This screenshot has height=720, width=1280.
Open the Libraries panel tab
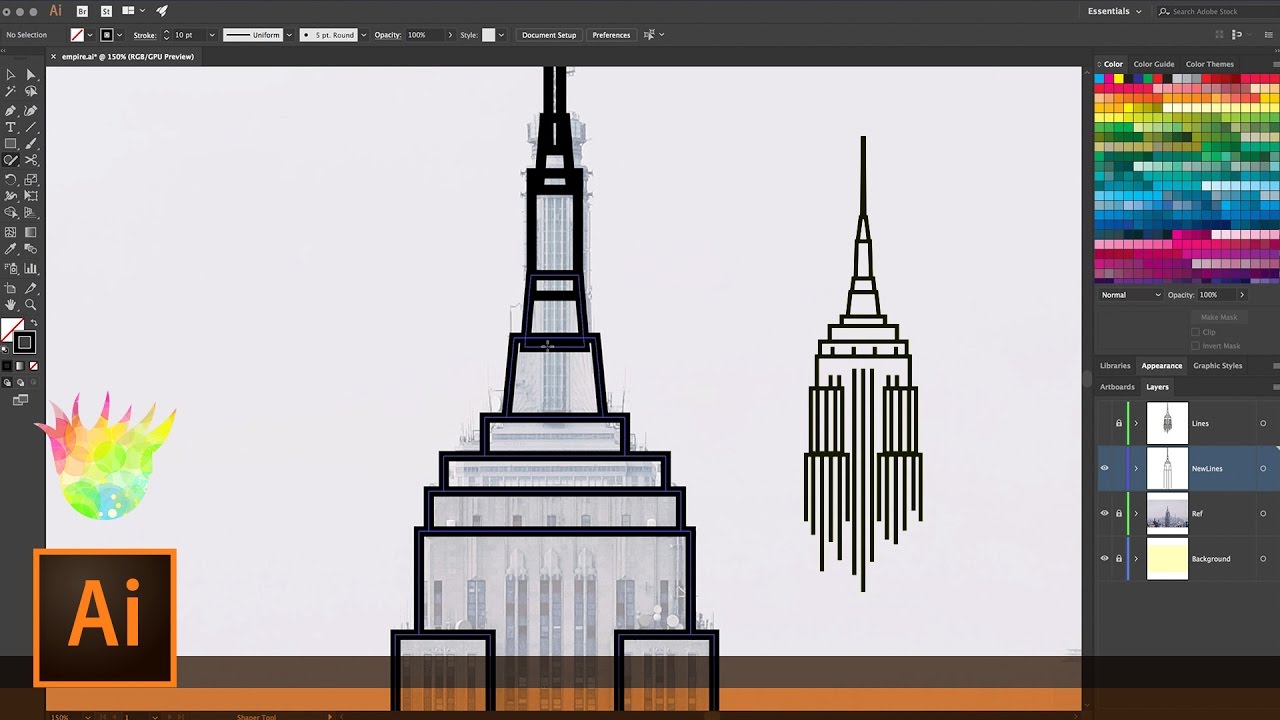tap(1115, 366)
